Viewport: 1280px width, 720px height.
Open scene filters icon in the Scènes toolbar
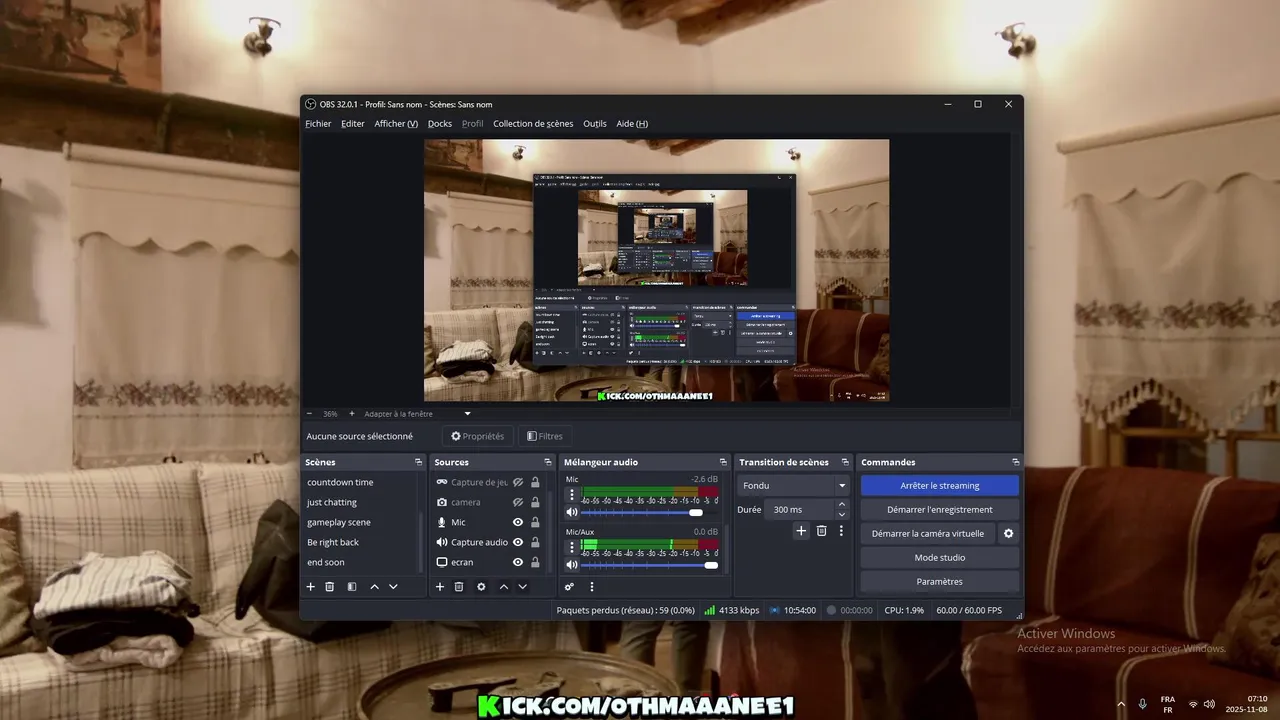[x=352, y=587]
